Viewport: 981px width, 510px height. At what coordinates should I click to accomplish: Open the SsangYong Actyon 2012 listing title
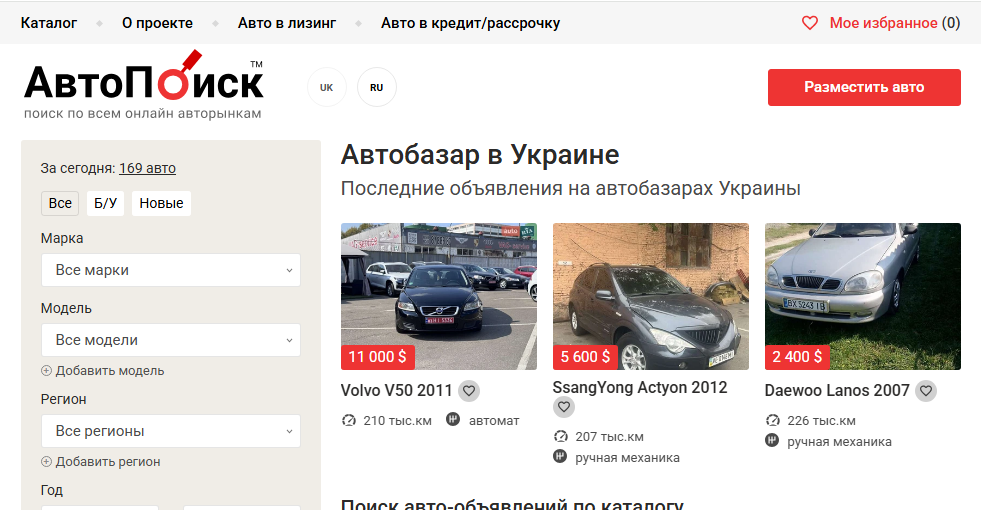pos(640,388)
